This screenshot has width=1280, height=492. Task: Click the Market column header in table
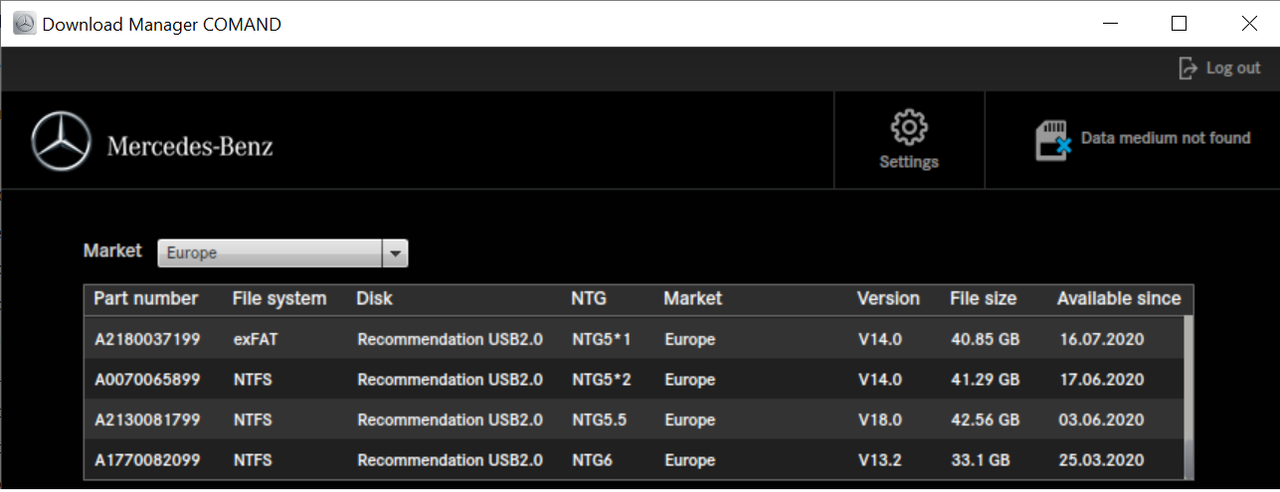coord(692,298)
